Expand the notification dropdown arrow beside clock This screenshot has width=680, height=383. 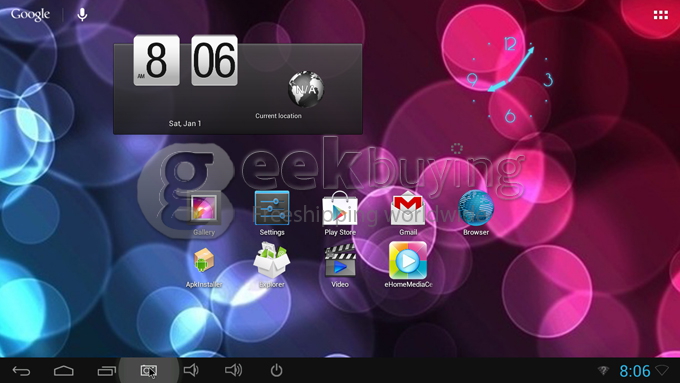[x=662, y=370]
